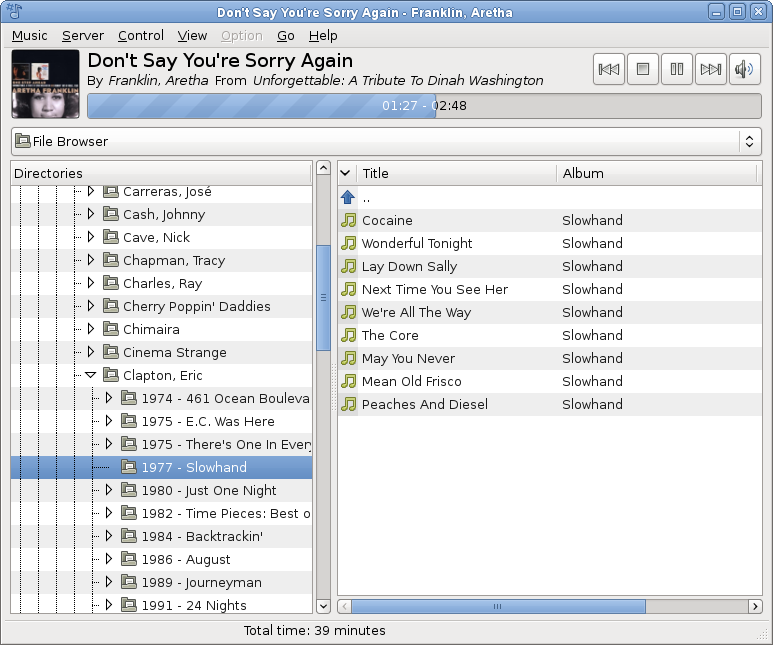773x645 pixels.
Task: Sort by the Title column header
Action: (x=457, y=174)
